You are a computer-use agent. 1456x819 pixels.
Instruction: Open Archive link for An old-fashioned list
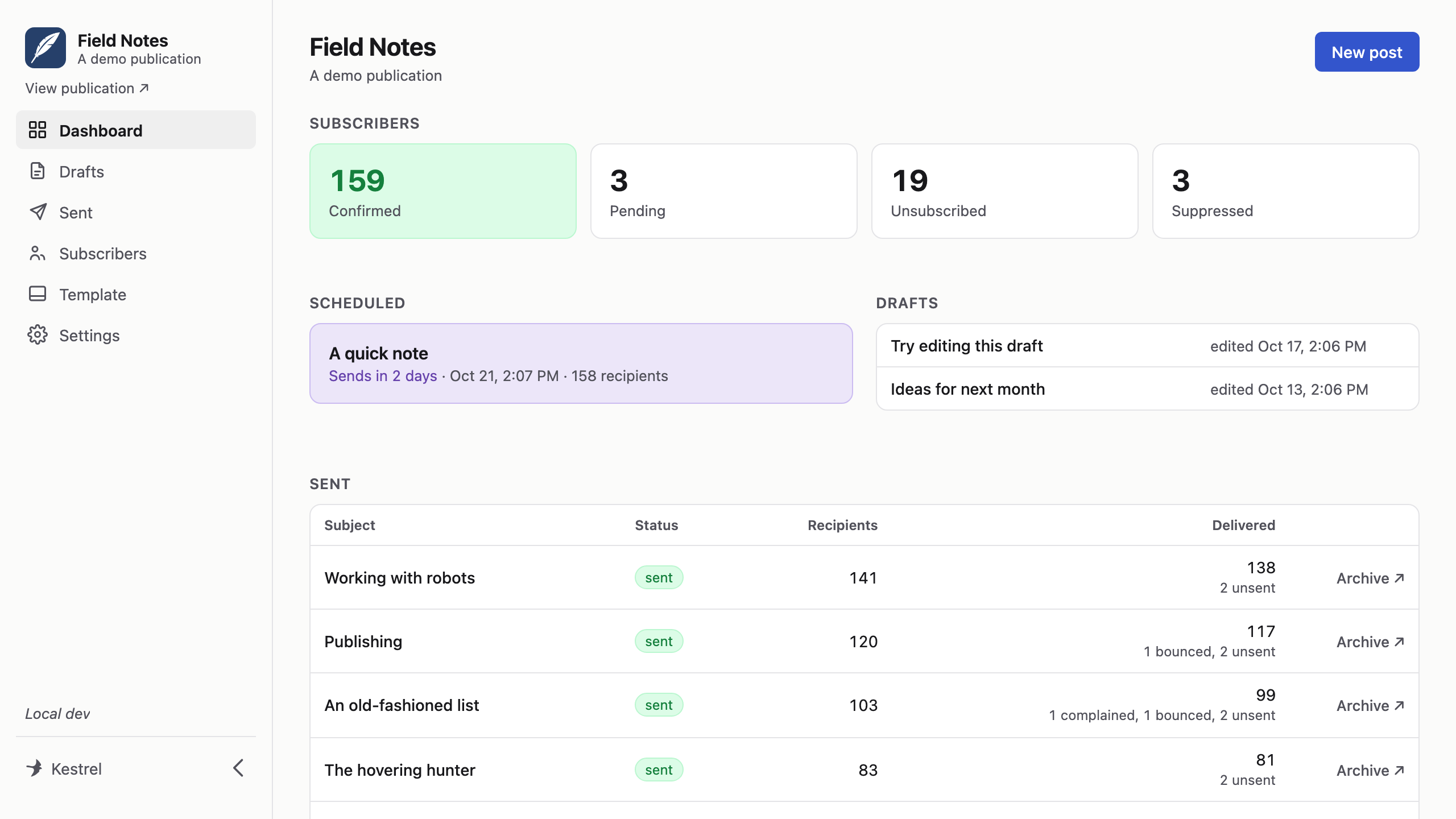coord(1371,705)
